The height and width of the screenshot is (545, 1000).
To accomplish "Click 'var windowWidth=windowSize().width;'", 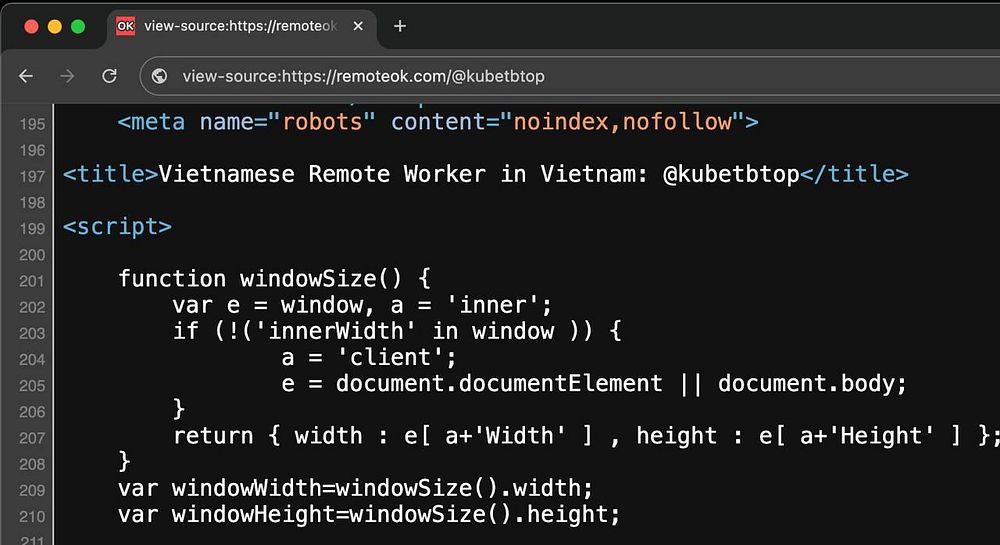I will click(x=356, y=488).
